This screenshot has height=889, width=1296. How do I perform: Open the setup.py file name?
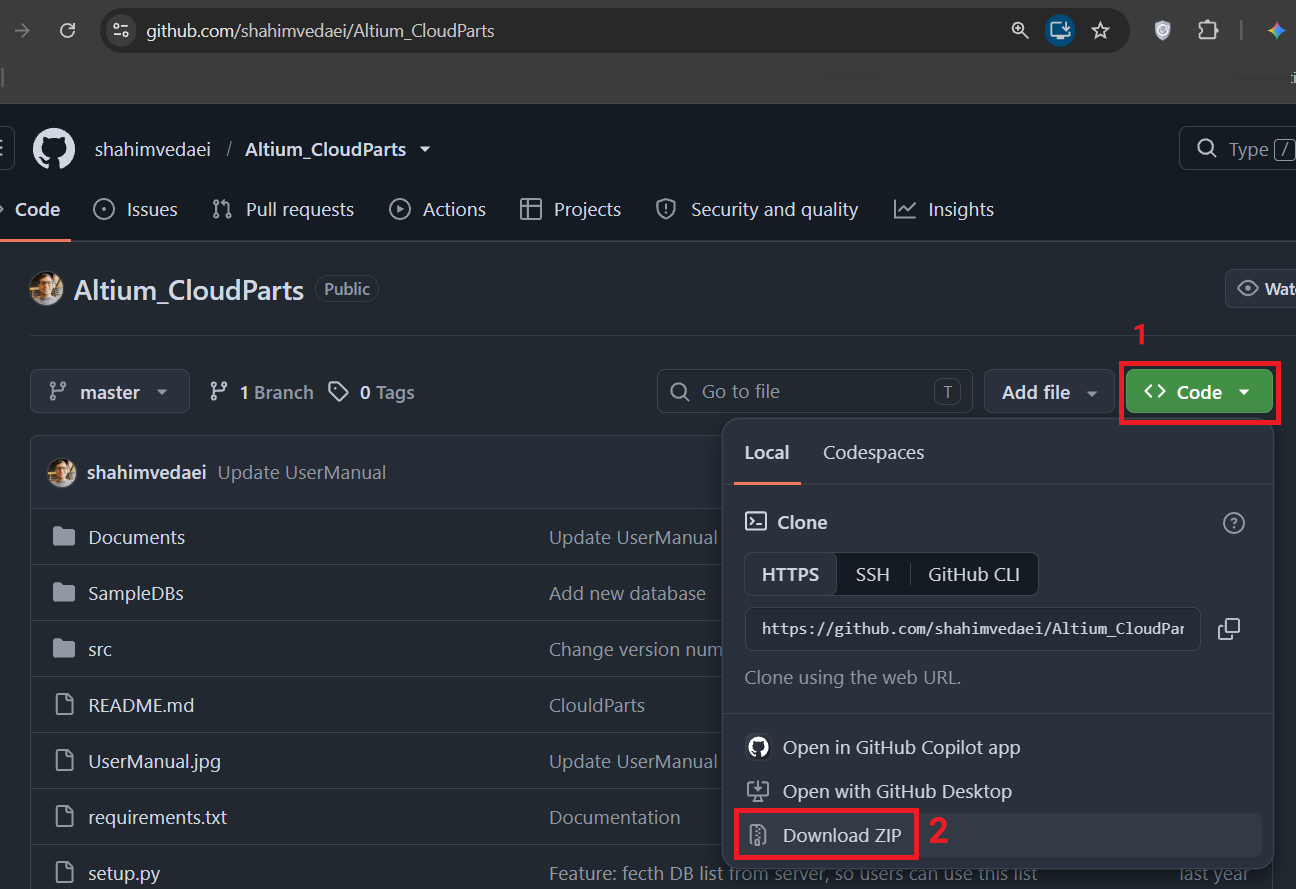tap(124, 873)
